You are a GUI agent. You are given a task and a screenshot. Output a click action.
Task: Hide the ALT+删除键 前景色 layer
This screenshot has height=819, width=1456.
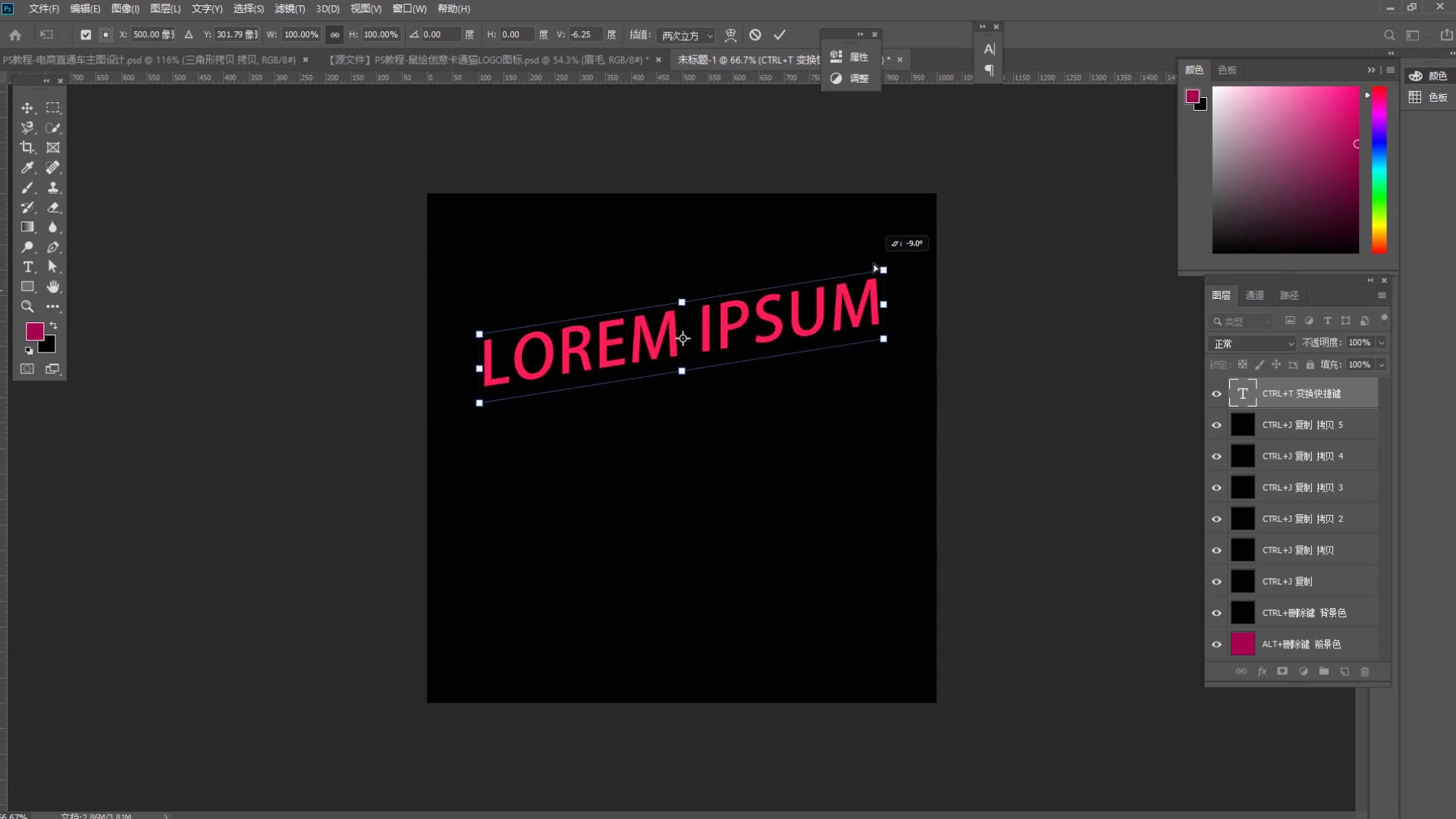[1216, 645]
